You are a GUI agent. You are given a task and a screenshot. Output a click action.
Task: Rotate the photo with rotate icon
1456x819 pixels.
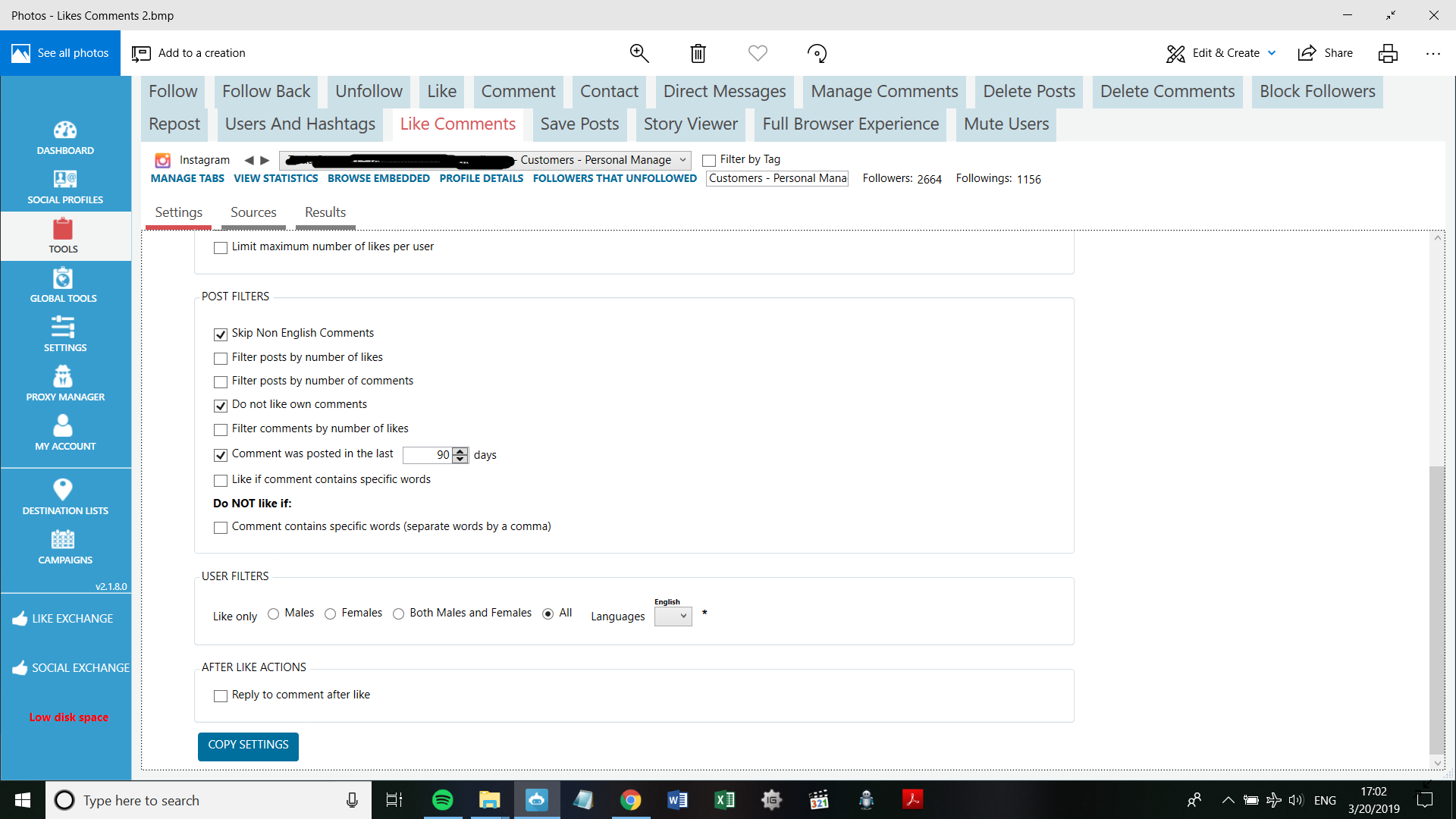tap(817, 53)
